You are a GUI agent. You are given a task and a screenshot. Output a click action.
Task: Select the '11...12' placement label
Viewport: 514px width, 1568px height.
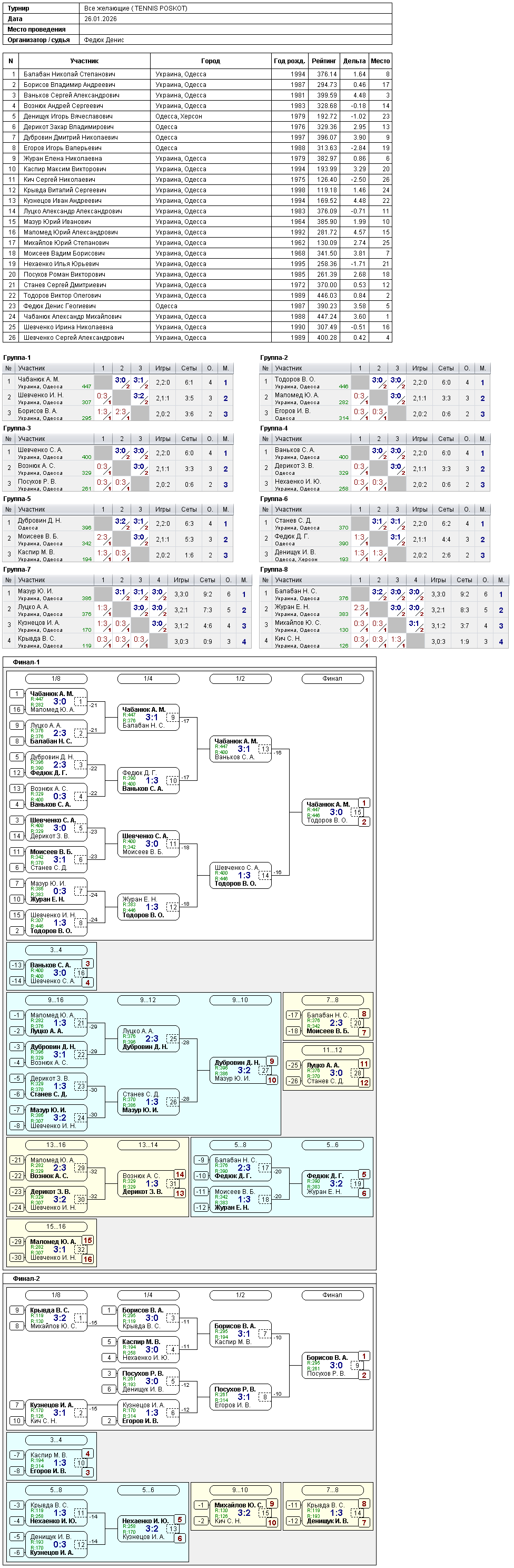click(x=332, y=1050)
